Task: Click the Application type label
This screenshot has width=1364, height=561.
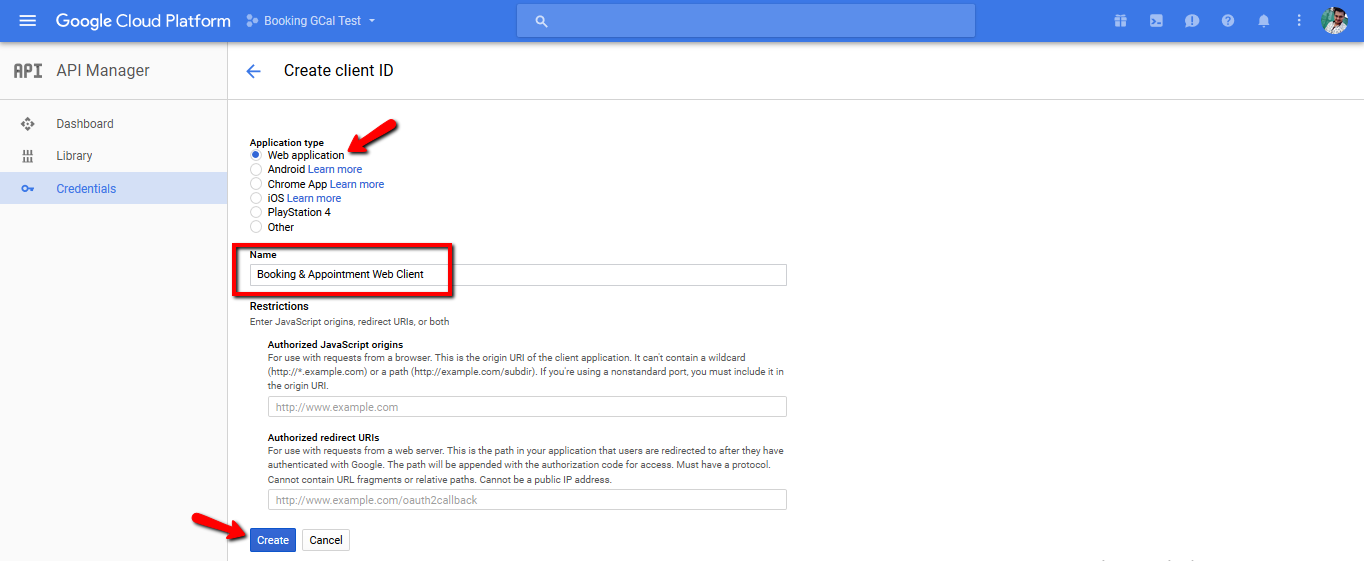Action: pos(287,143)
